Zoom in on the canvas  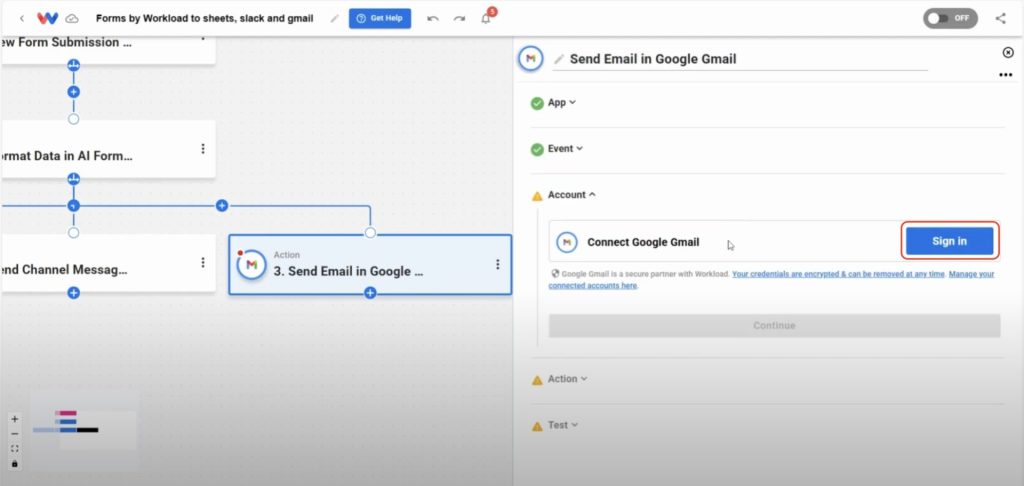15,419
